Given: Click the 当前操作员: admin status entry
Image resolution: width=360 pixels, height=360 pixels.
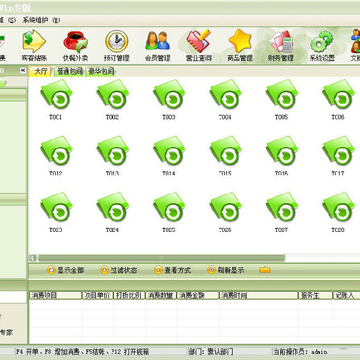Looking at the screenshot, I should (x=300, y=352).
